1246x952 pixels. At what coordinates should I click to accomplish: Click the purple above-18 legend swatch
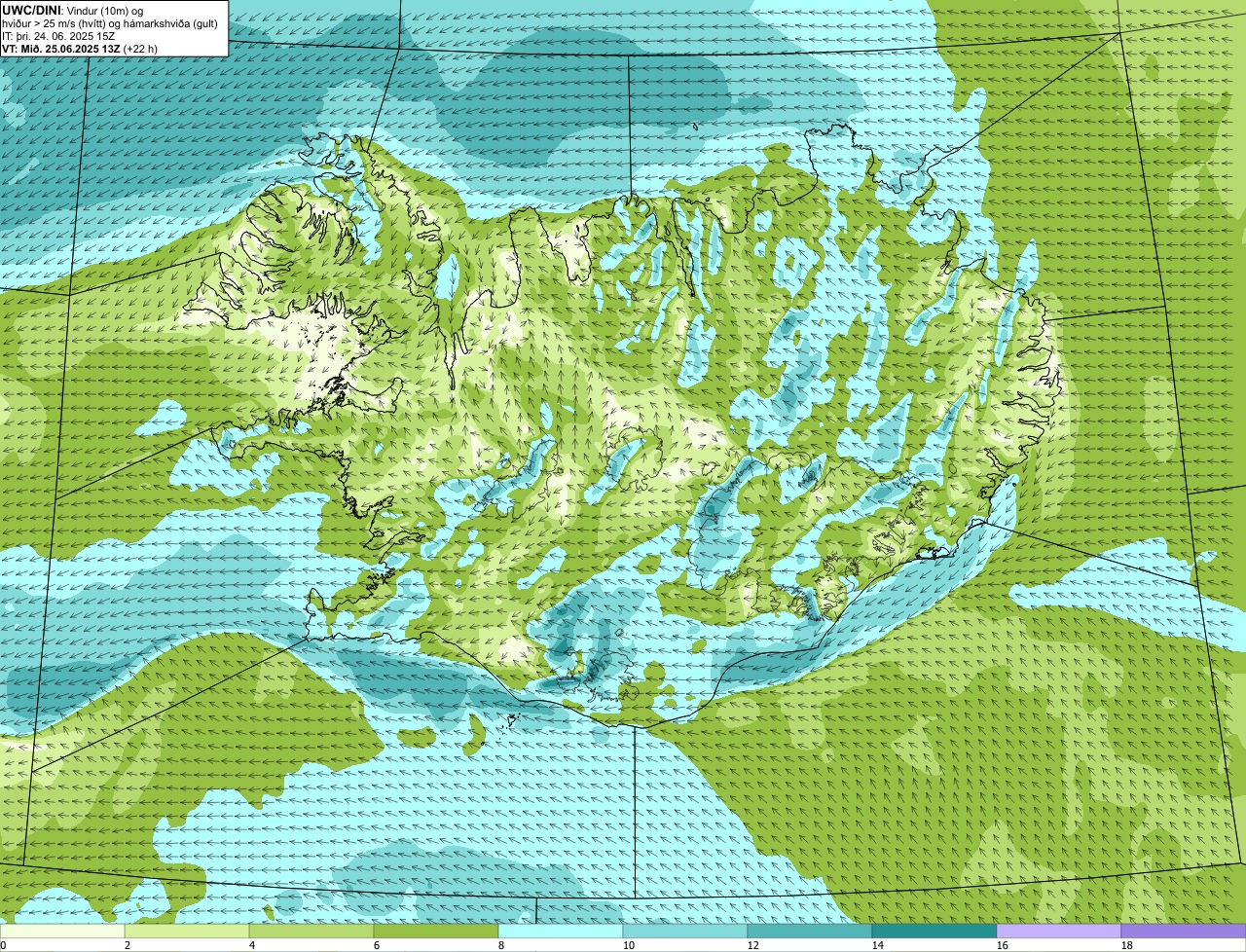(x=1184, y=932)
